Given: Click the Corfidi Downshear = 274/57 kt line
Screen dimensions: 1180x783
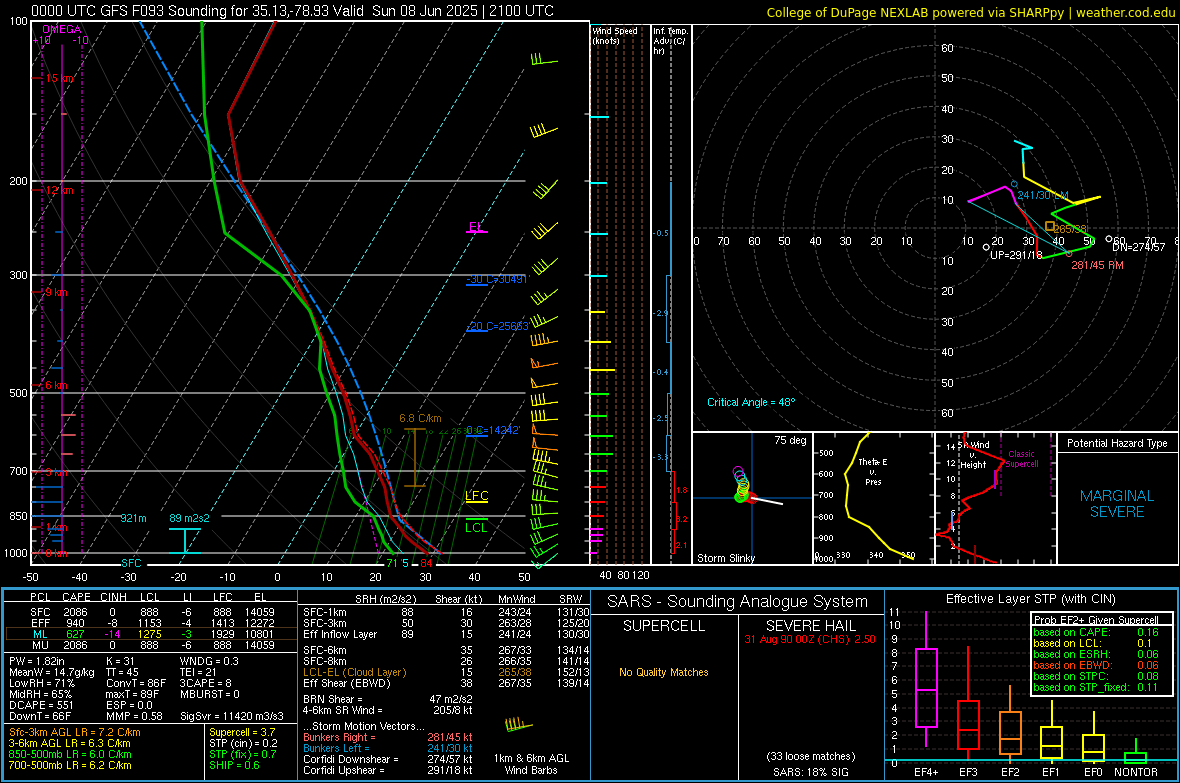Looking at the screenshot, I should (x=388, y=759).
